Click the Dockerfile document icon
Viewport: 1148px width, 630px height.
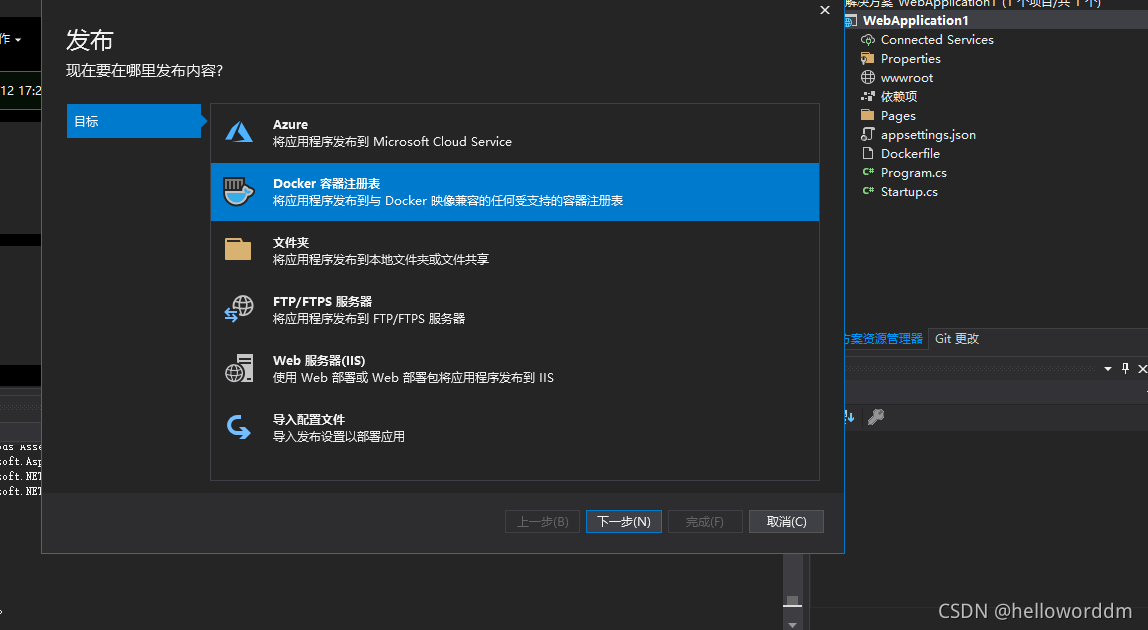(868, 154)
